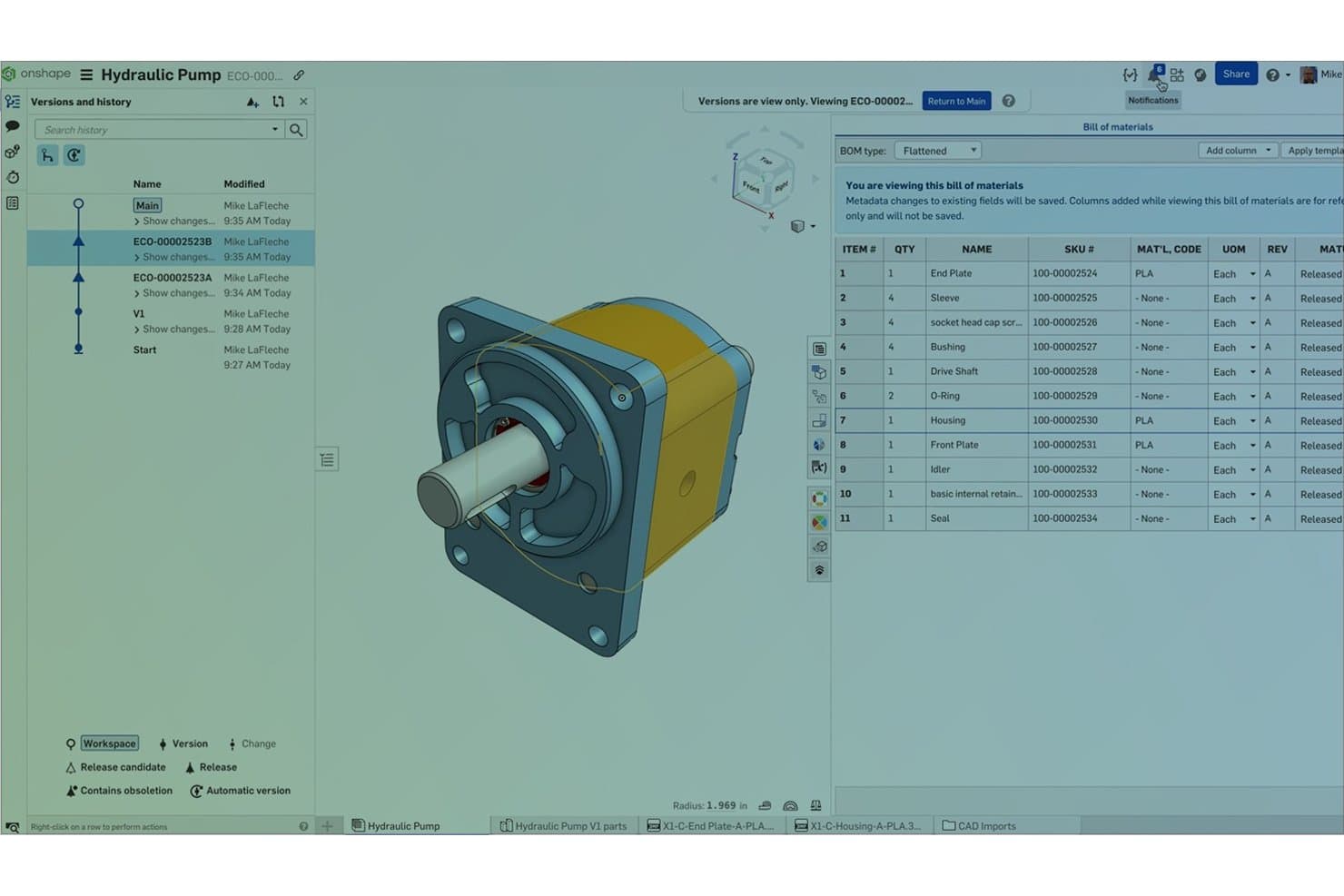This screenshot has width=1344, height=896.
Task: Open BOM type Flattened dropdown
Action: pyautogui.click(x=938, y=151)
